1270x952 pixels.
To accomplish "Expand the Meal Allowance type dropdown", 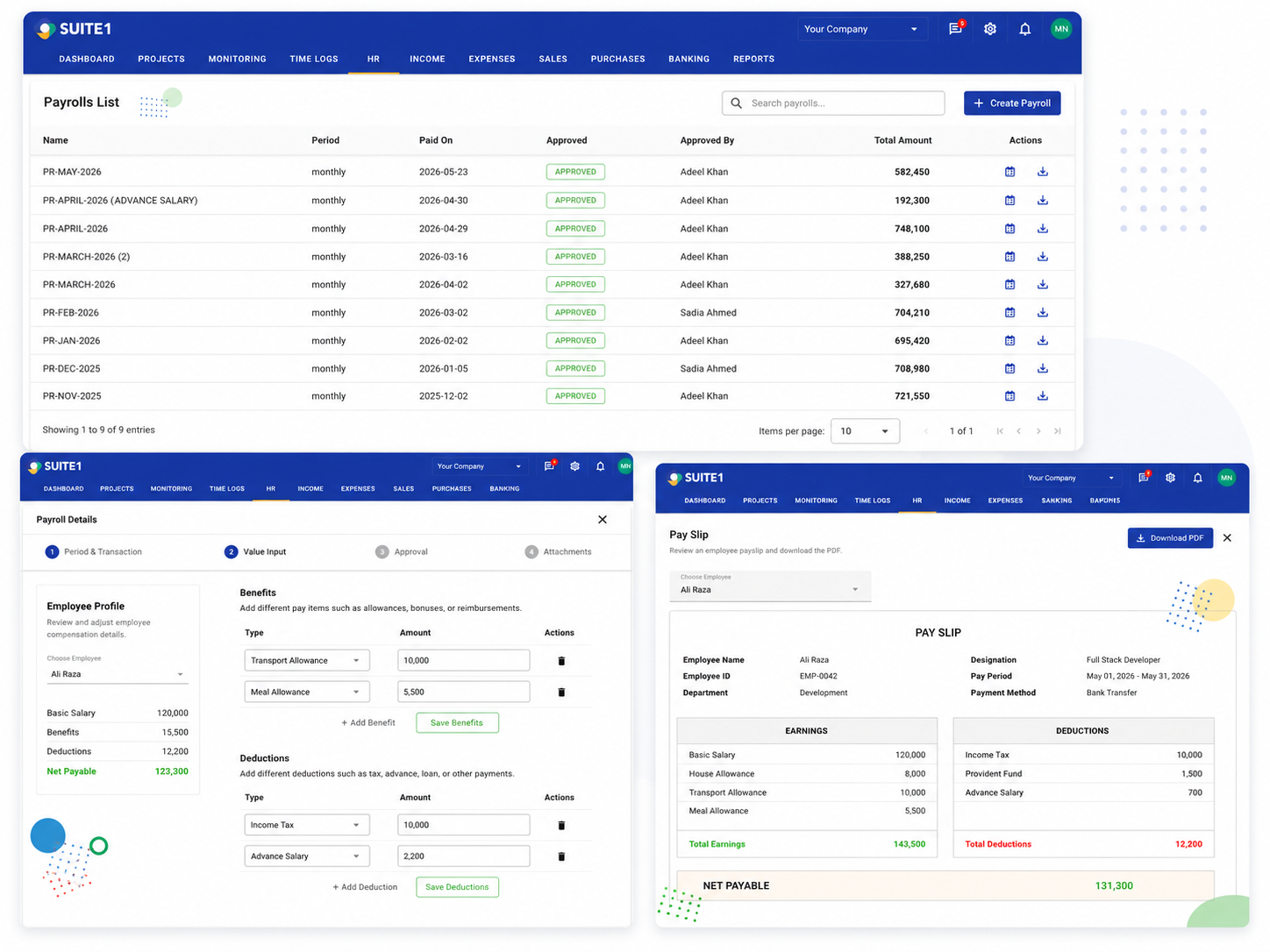I will [307, 692].
